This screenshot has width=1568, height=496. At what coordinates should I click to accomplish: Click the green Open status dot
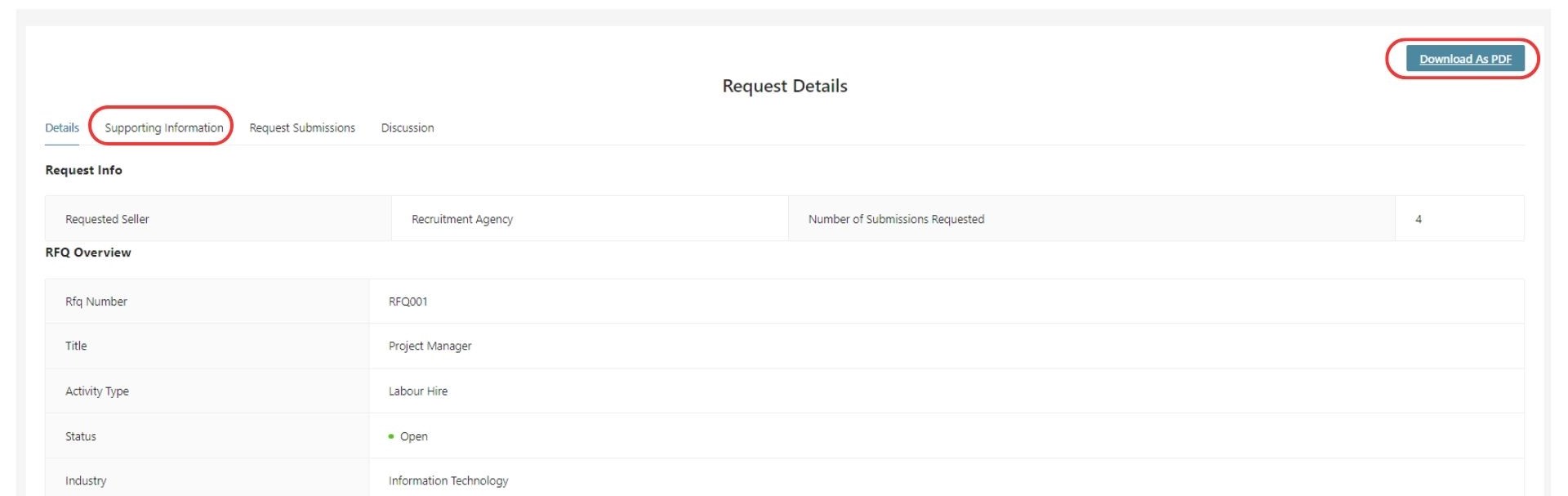pyautogui.click(x=391, y=436)
